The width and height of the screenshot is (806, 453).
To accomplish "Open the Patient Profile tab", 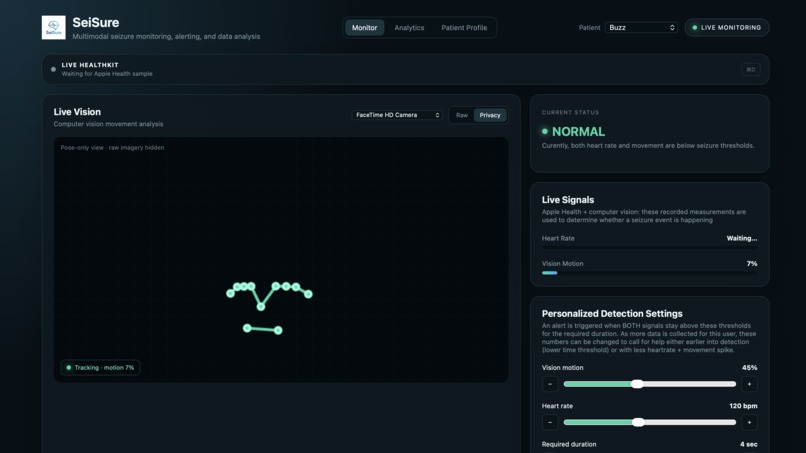I will click(x=464, y=28).
